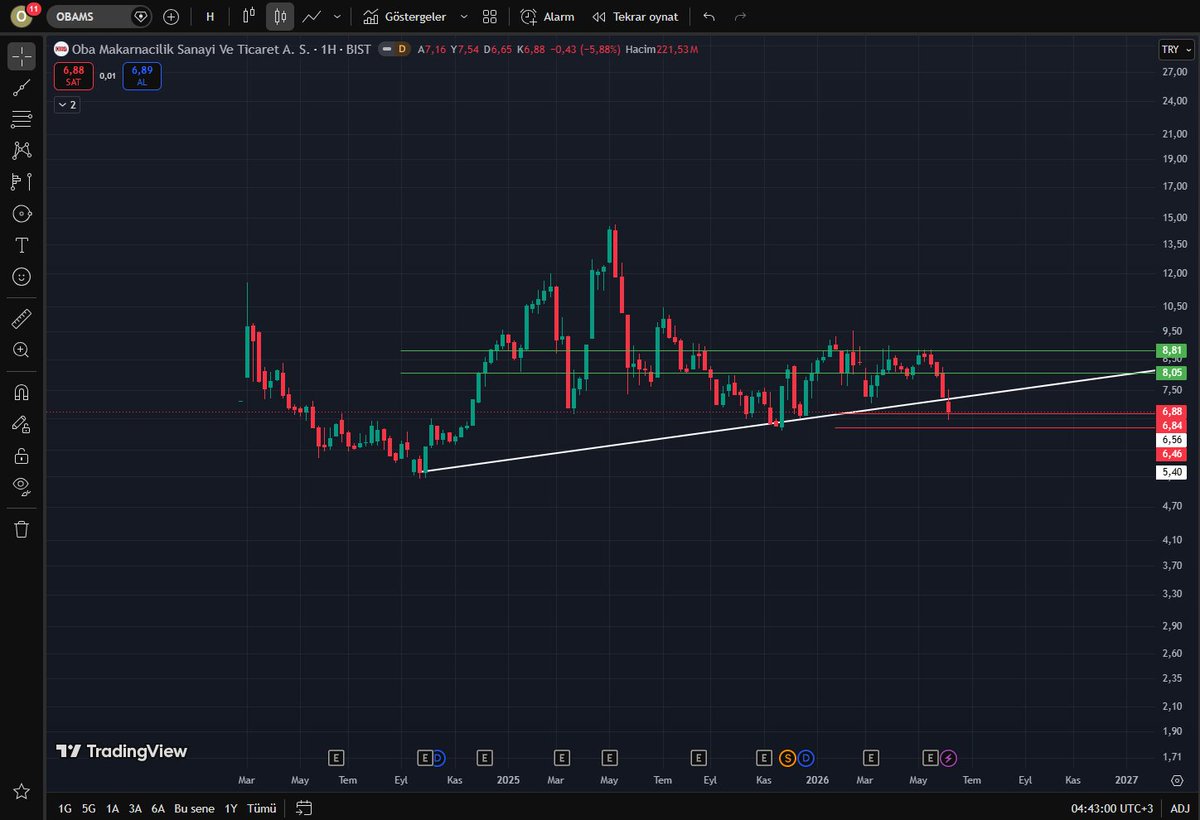Select the Bu sene time range
1200x820 pixels.
click(194, 808)
